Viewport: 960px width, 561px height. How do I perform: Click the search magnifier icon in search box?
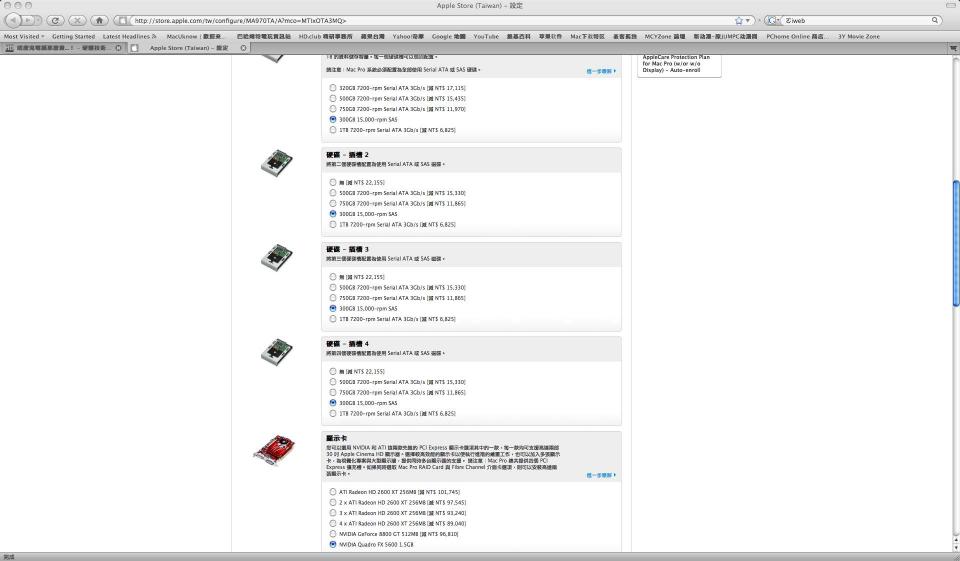pos(936,20)
